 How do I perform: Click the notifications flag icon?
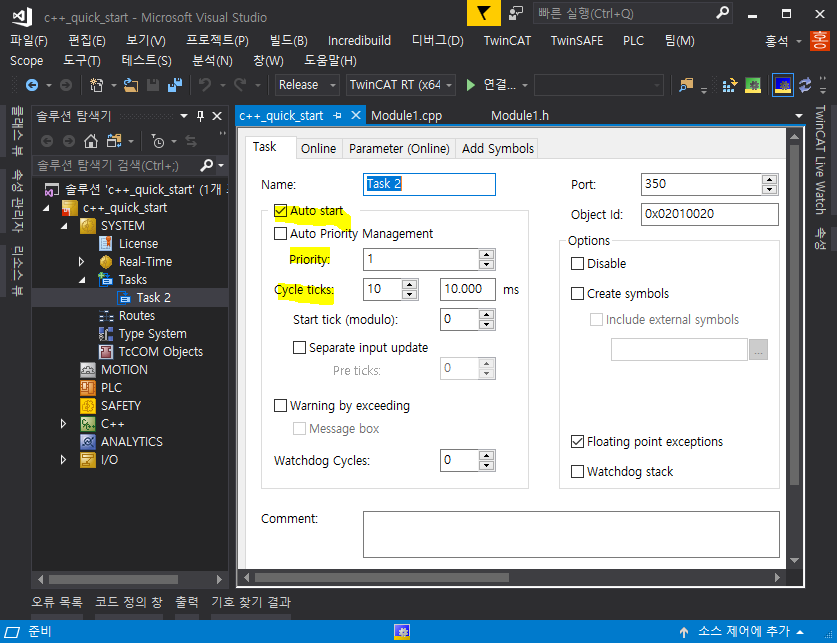pyautogui.click(x=484, y=13)
